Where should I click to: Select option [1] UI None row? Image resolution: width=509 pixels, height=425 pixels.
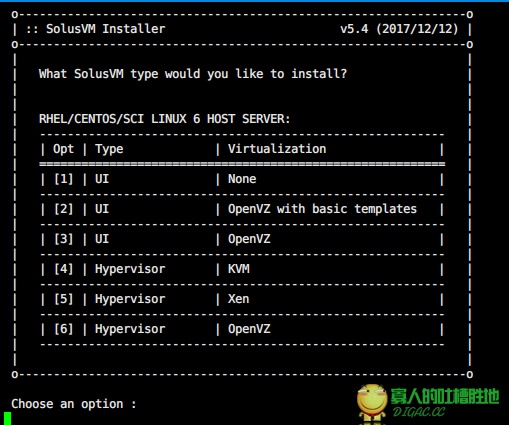[x=242, y=179]
